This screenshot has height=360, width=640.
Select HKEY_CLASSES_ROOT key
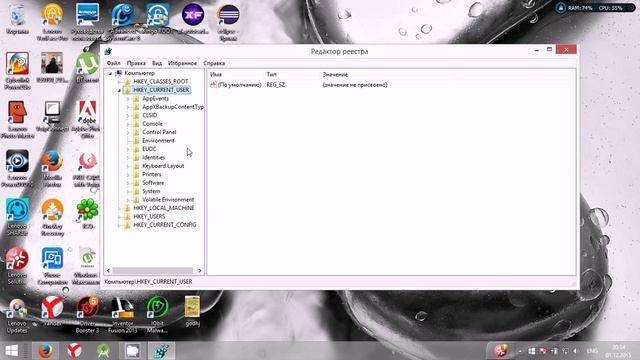point(160,82)
